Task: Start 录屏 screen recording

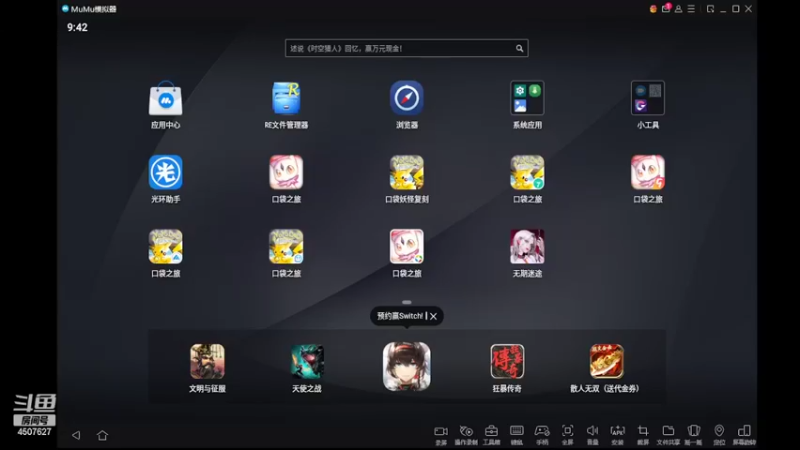Action: pos(441,435)
